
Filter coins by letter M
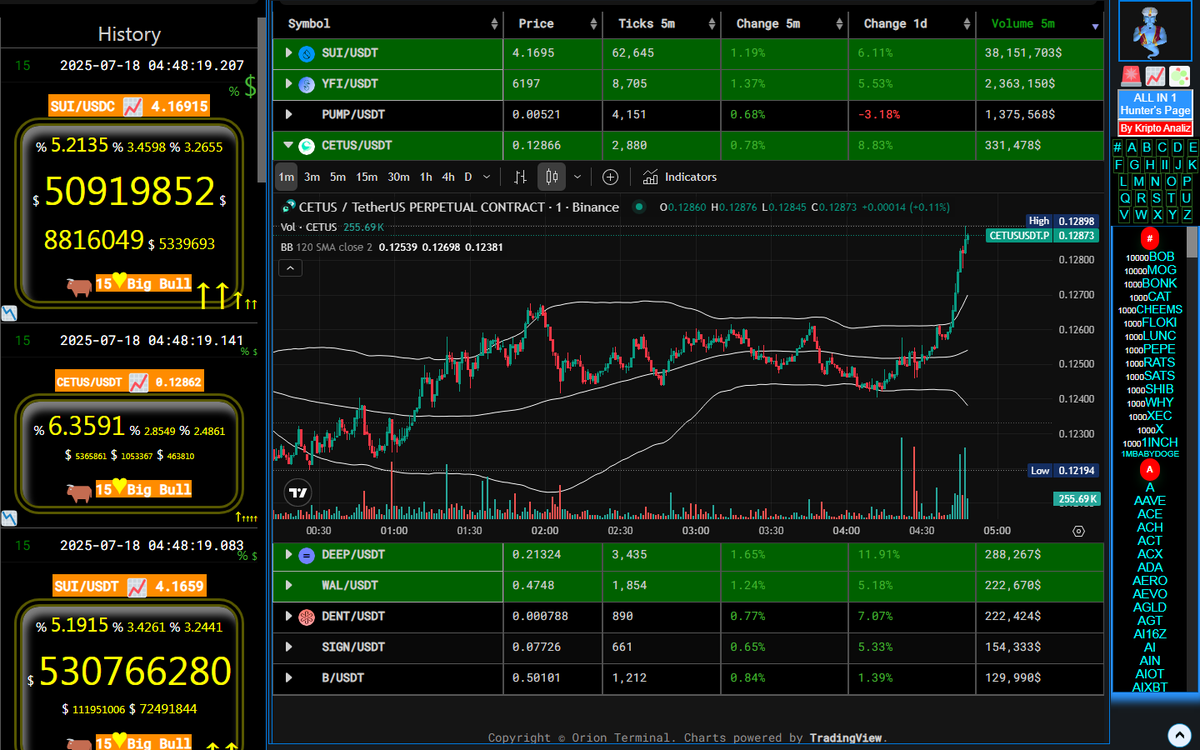(x=1138, y=182)
